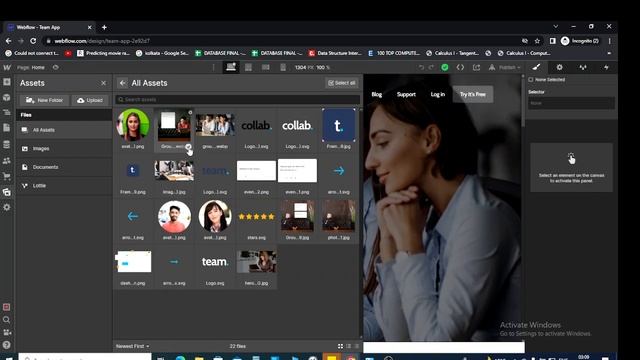The image size is (640, 360).
Task: Open project Settings gear in left sidebar
Action: click(x=7, y=207)
